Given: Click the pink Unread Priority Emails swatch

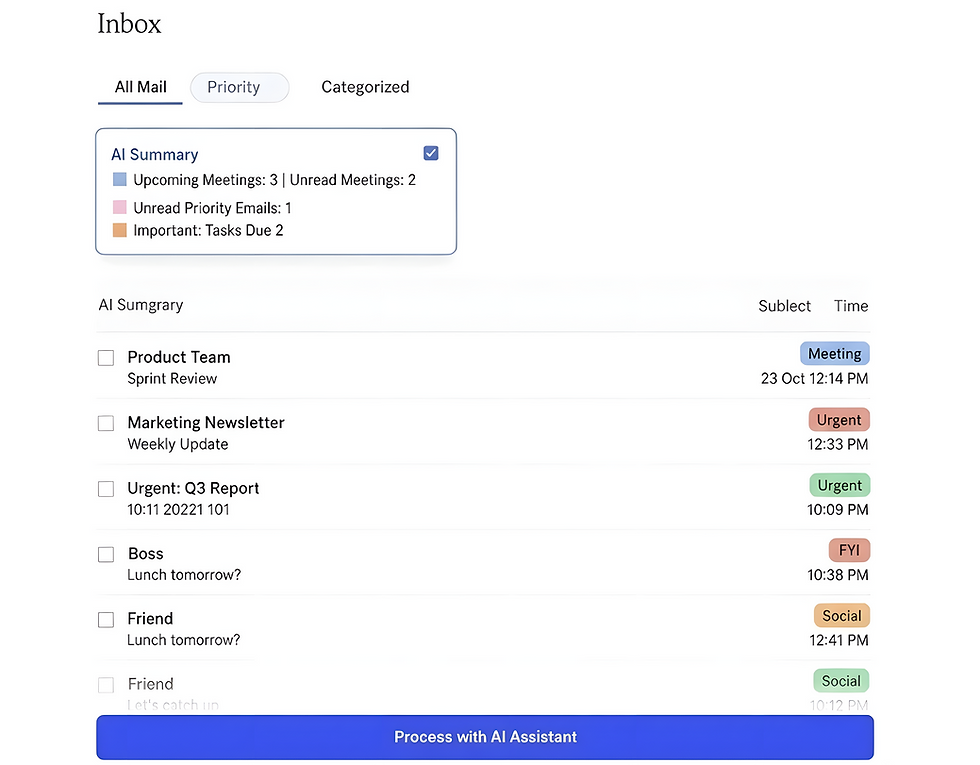Looking at the screenshot, I should 120,207.
